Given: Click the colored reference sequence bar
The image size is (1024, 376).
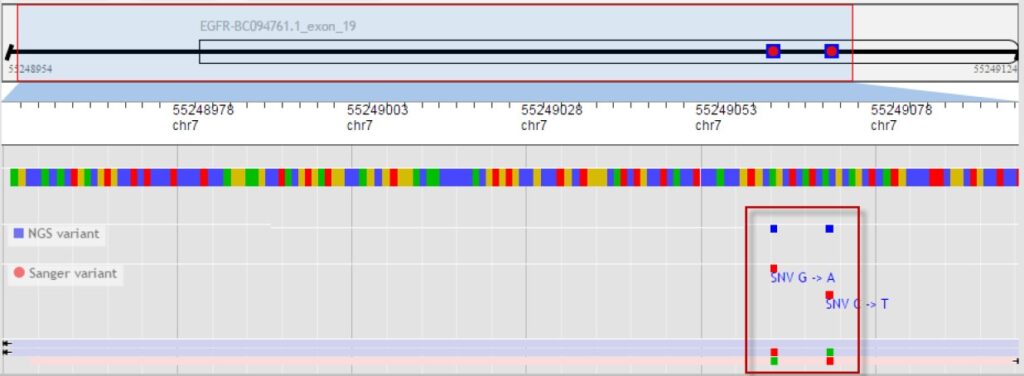Looking at the screenshot, I should pyautogui.click(x=514, y=177).
